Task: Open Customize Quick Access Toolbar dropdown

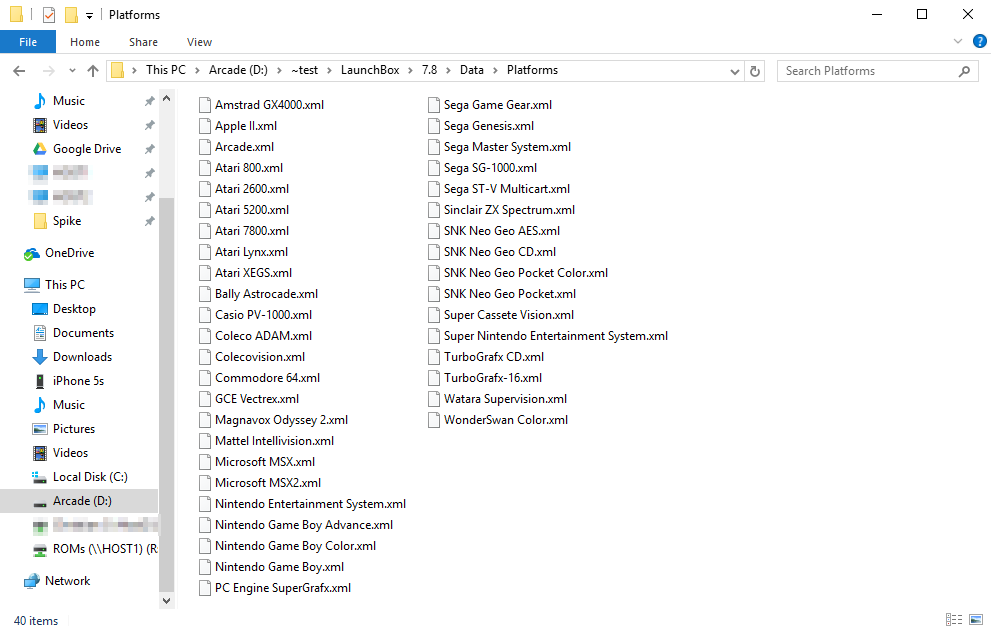Action: tap(89, 15)
